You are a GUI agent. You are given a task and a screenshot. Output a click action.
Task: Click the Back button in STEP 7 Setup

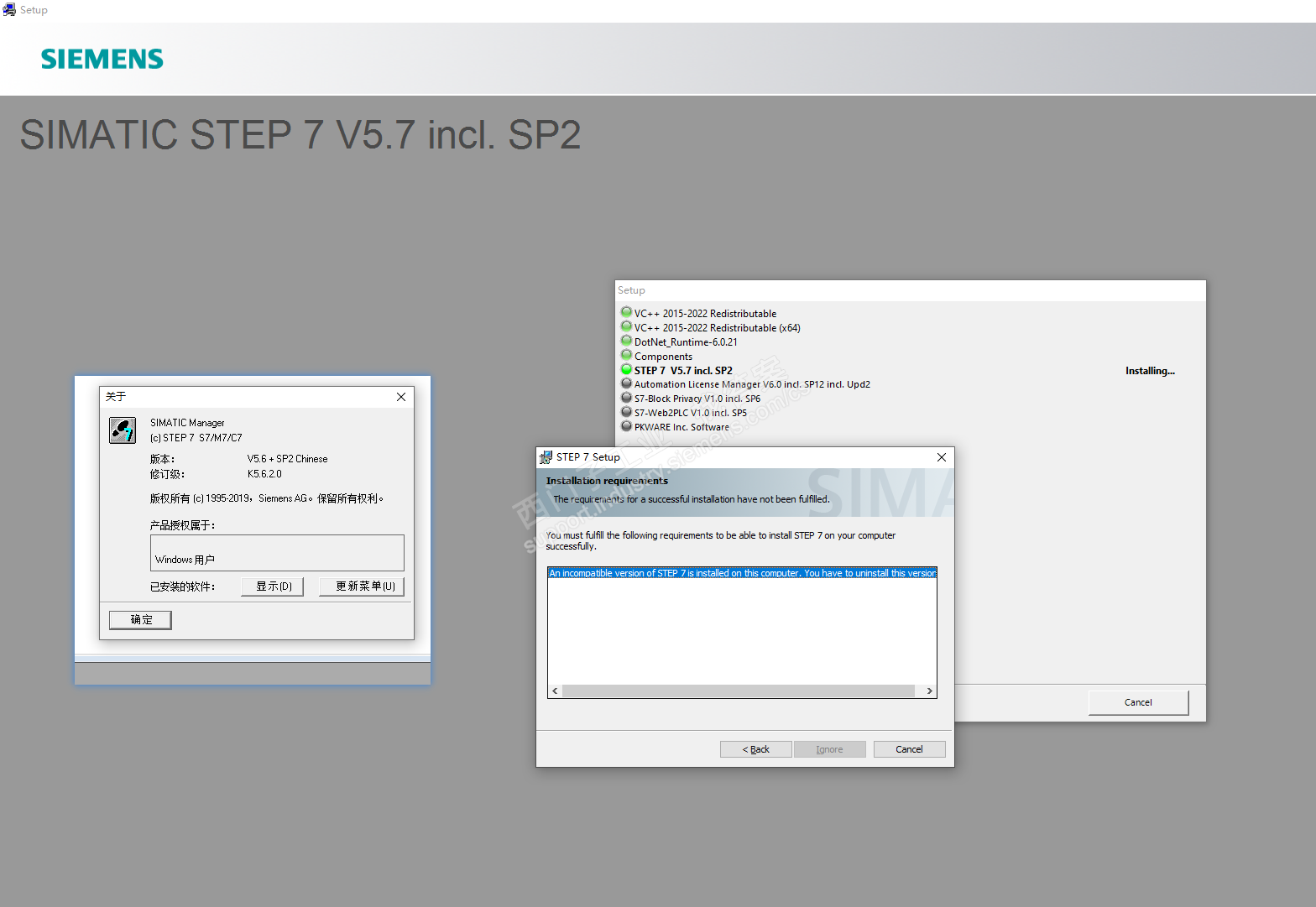click(755, 749)
